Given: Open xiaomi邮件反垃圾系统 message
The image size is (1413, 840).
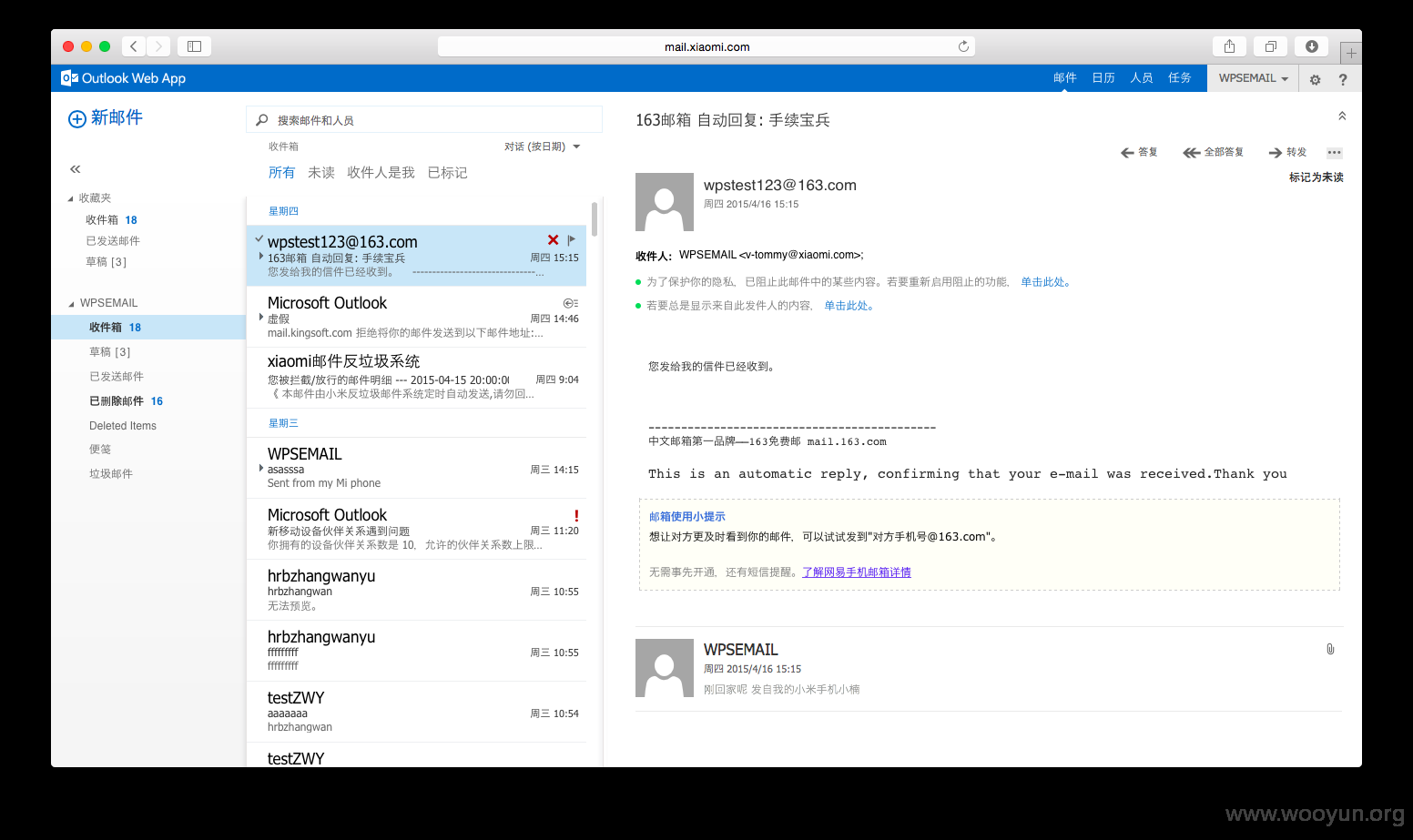Looking at the screenshot, I should click(x=416, y=378).
